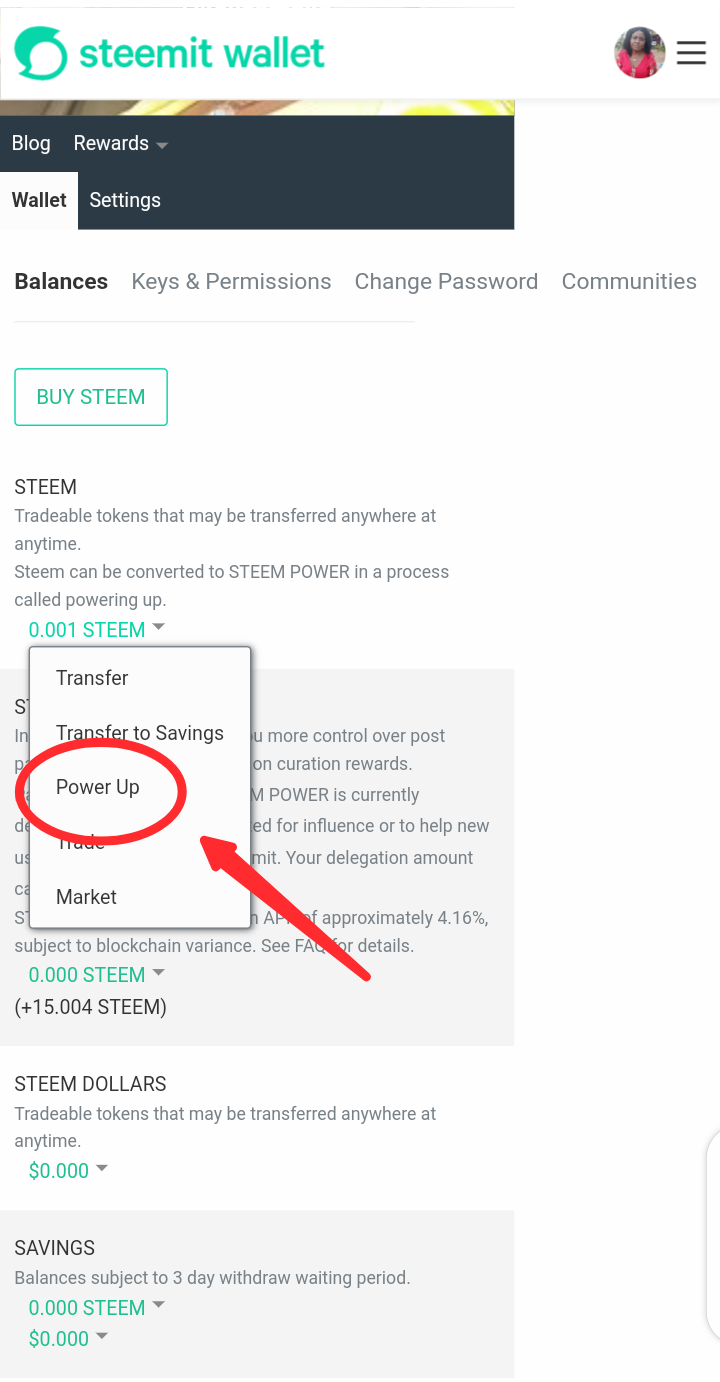Expand the 0.000 STEEM Power dropdown
The width and height of the screenshot is (720, 1382).
coord(96,975)
